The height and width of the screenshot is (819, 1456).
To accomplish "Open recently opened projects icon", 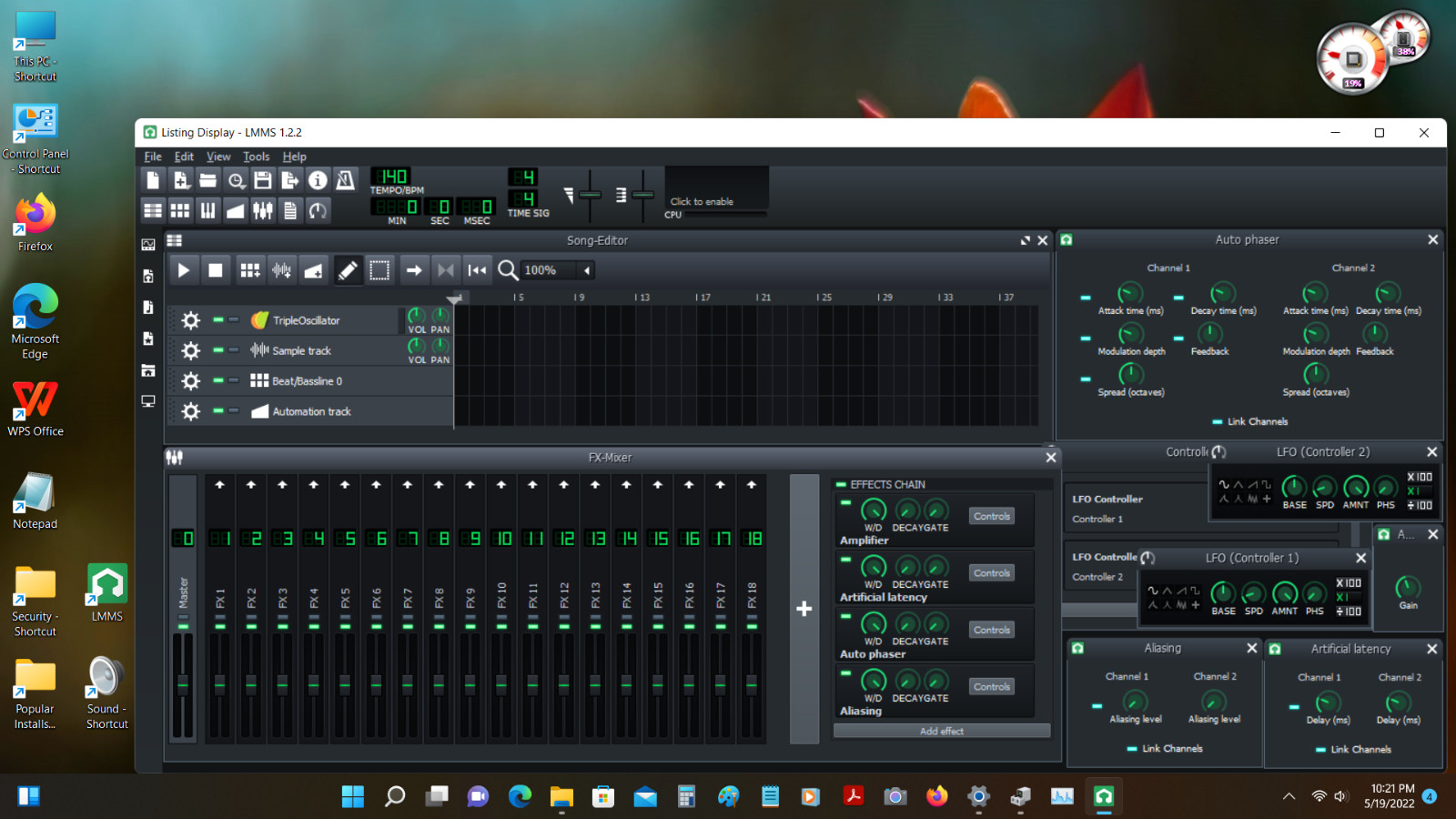I will (x=236, y=180).
